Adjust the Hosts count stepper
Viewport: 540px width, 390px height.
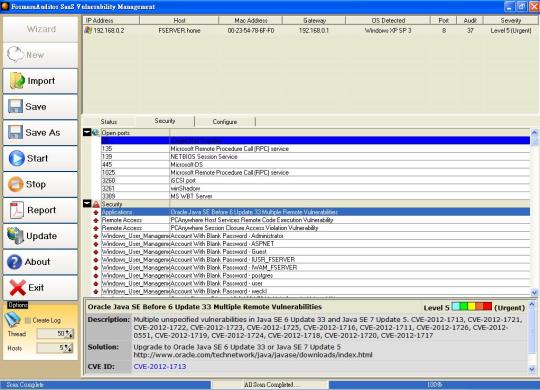point(68,348)
